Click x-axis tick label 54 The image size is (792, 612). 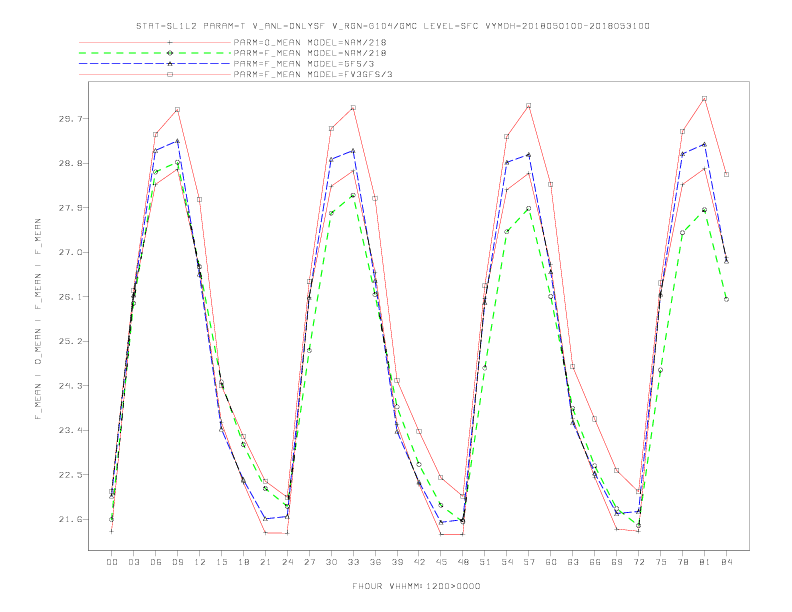(x=507, y=562)
